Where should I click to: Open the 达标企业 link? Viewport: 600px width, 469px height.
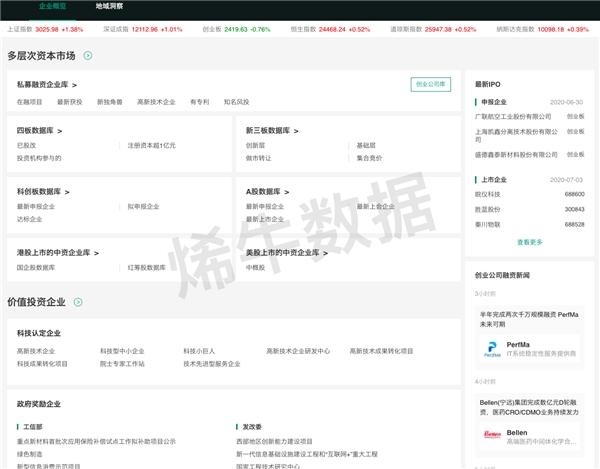coord(29,219)
